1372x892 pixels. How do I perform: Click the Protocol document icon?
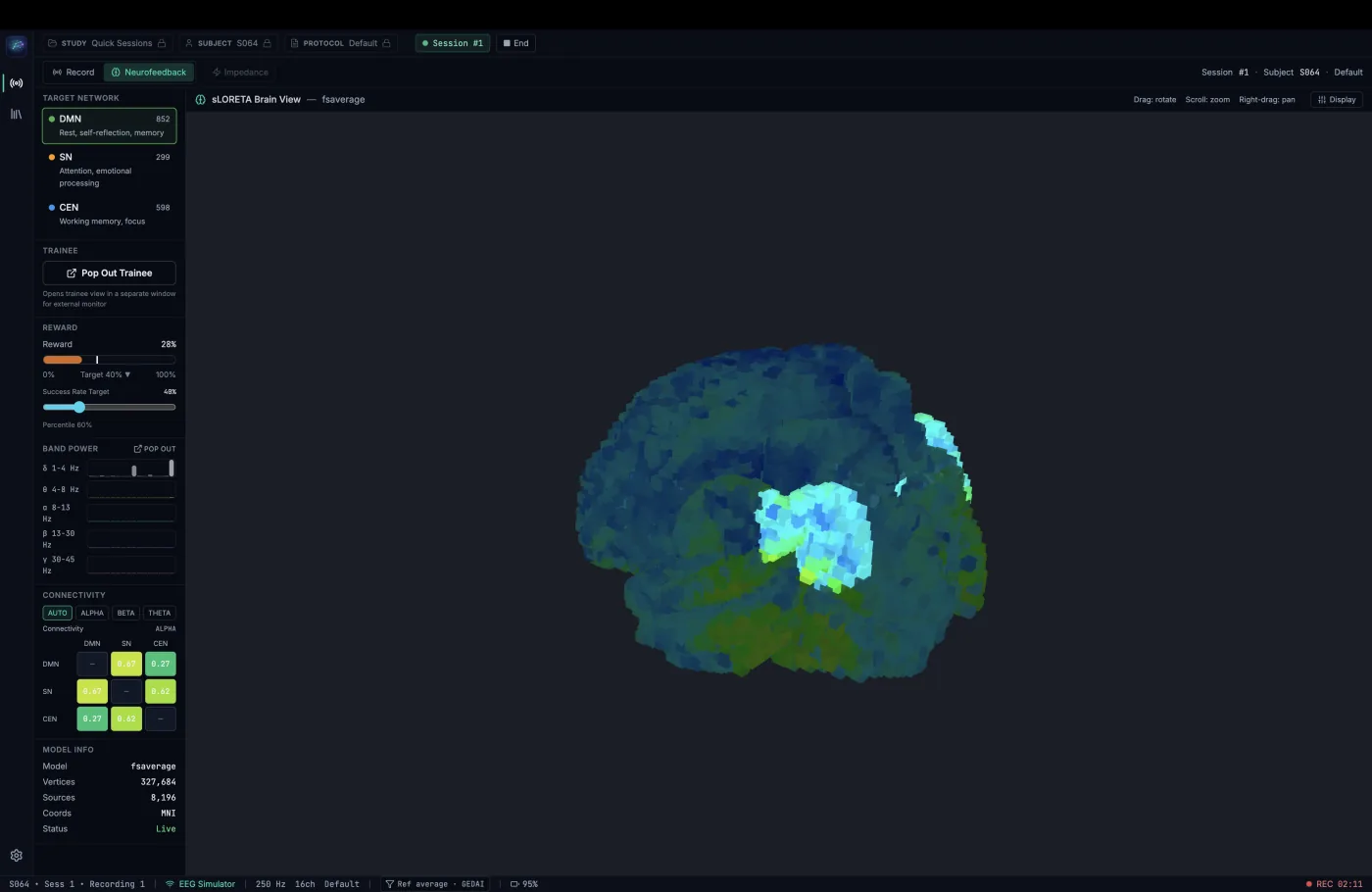coord(294,43)
